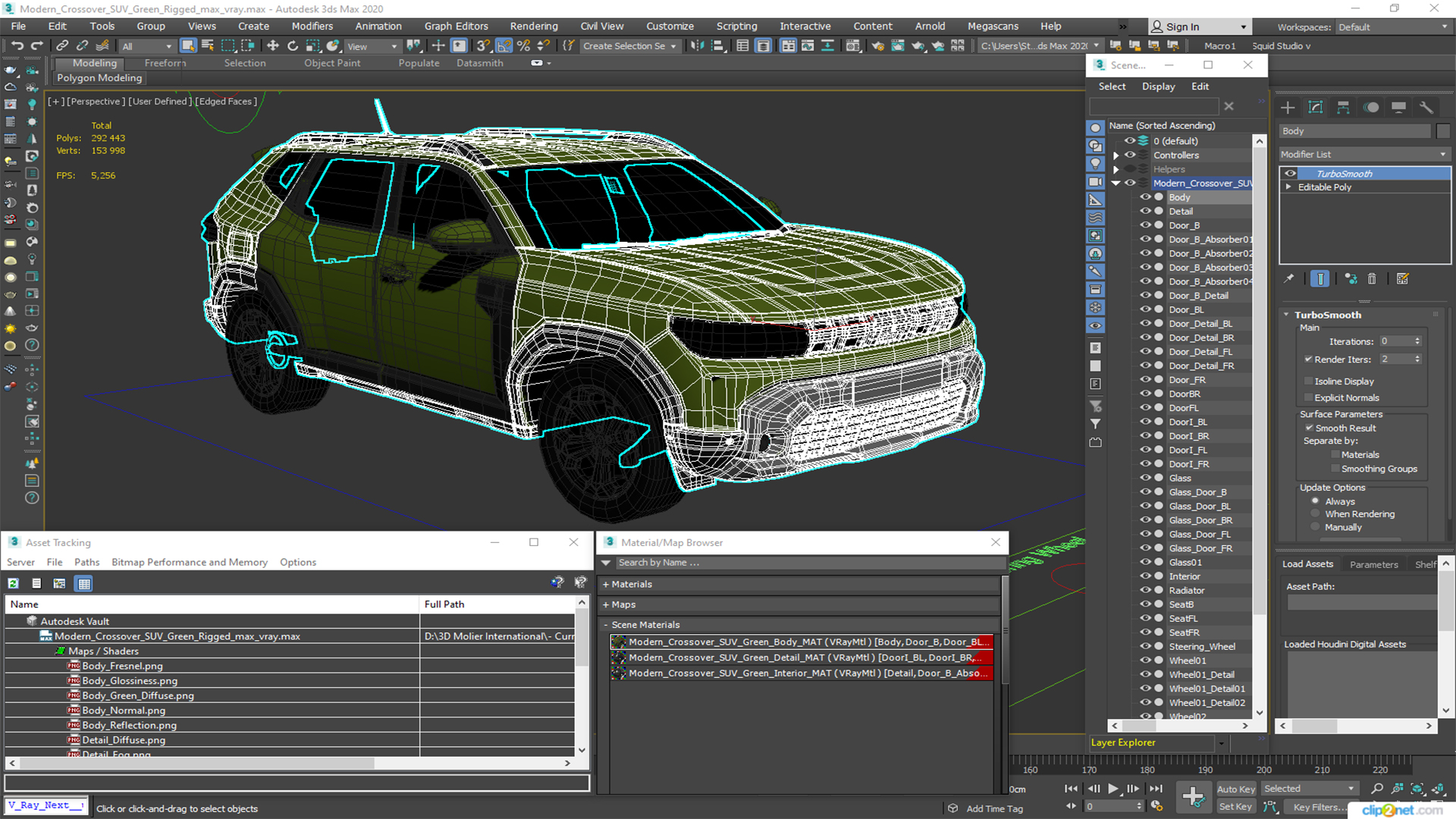Click Configure Modifier Sets icon
This screenshot has height=819, width=1456.
(x=1403, y=279)
